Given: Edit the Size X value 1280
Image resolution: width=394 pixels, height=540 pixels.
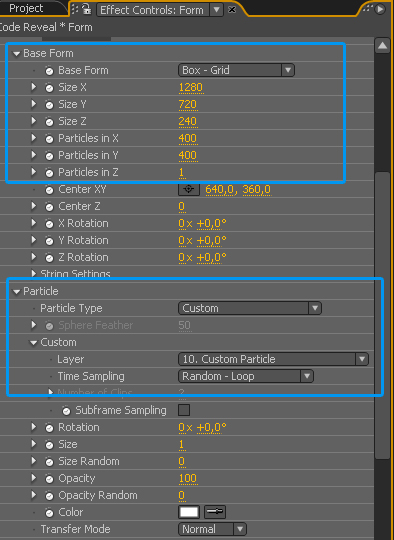Looking at the screenshot, I should 190,87.
